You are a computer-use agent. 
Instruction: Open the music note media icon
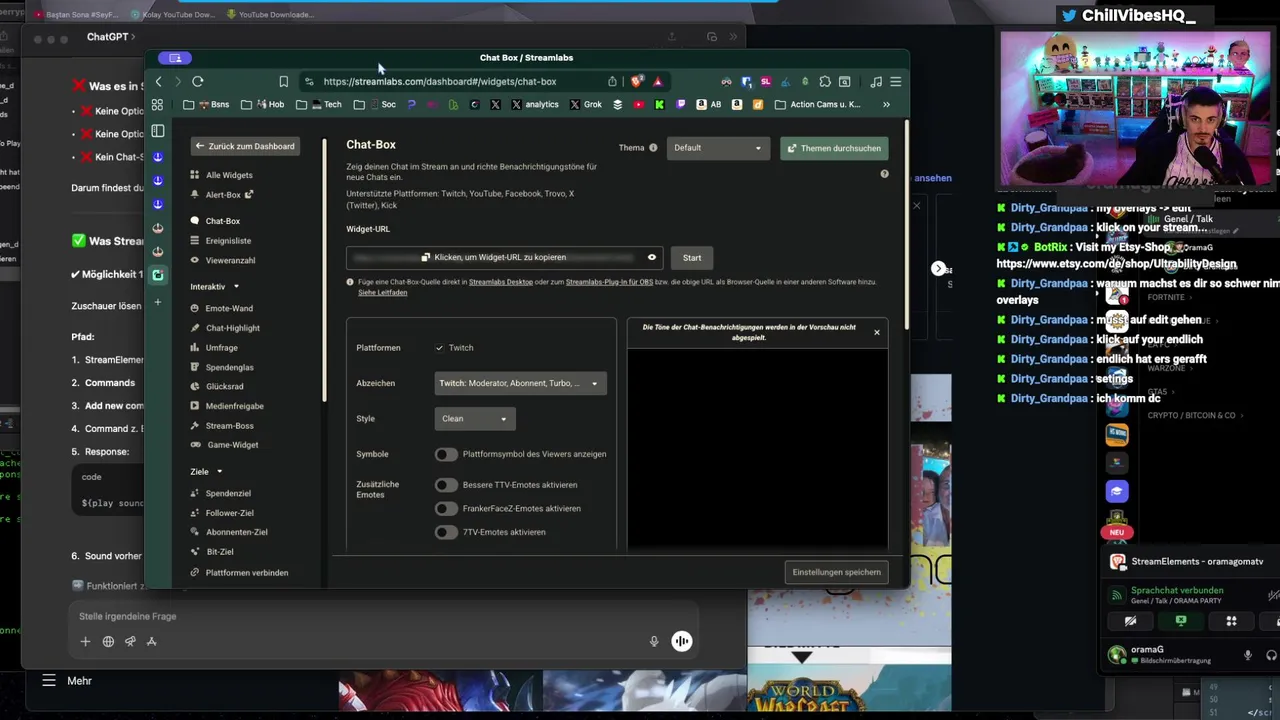click(x=876, y=82)
